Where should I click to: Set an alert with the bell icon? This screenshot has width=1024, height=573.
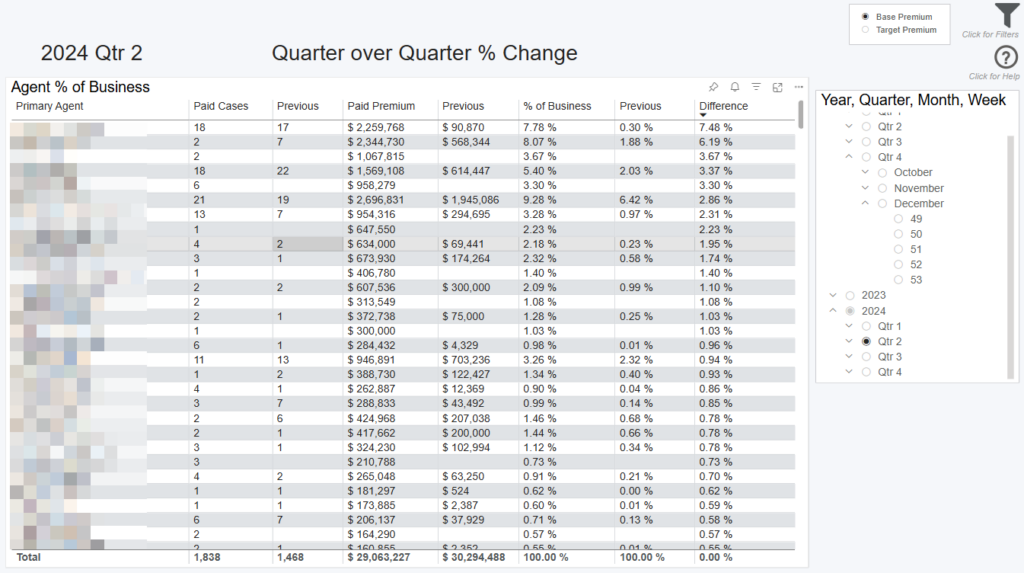735,88
